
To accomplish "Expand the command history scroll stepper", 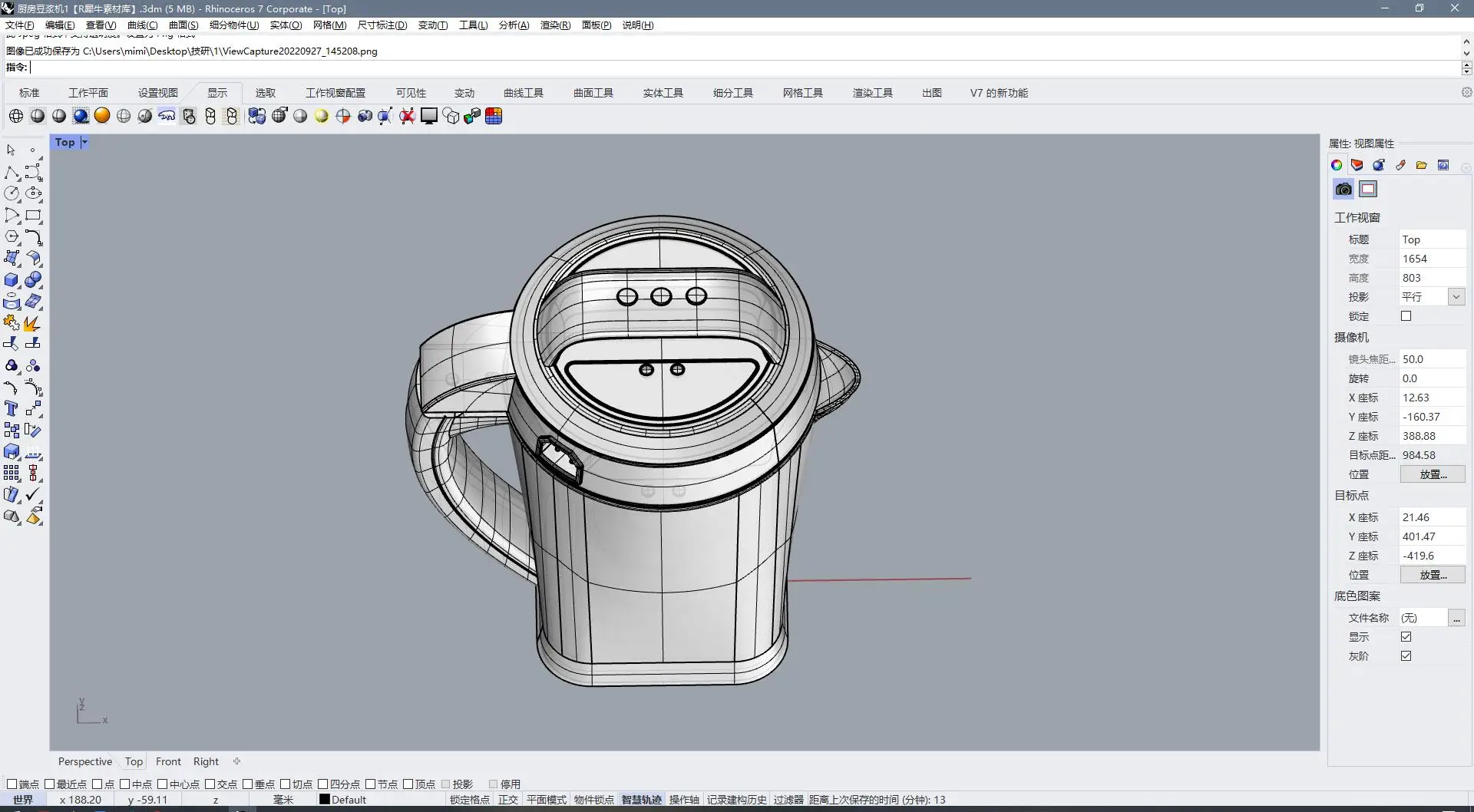I will 1466,68.
